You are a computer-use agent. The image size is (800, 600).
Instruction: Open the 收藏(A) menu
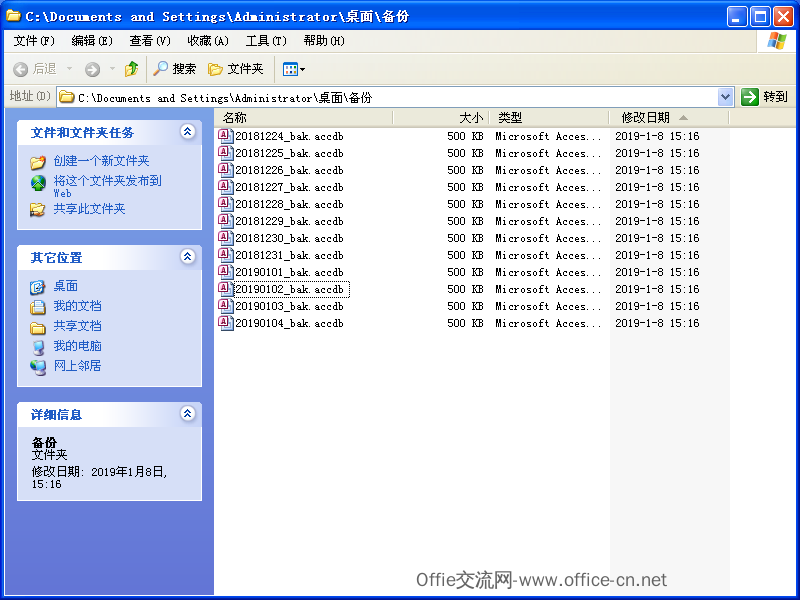(x=208, y=41)
